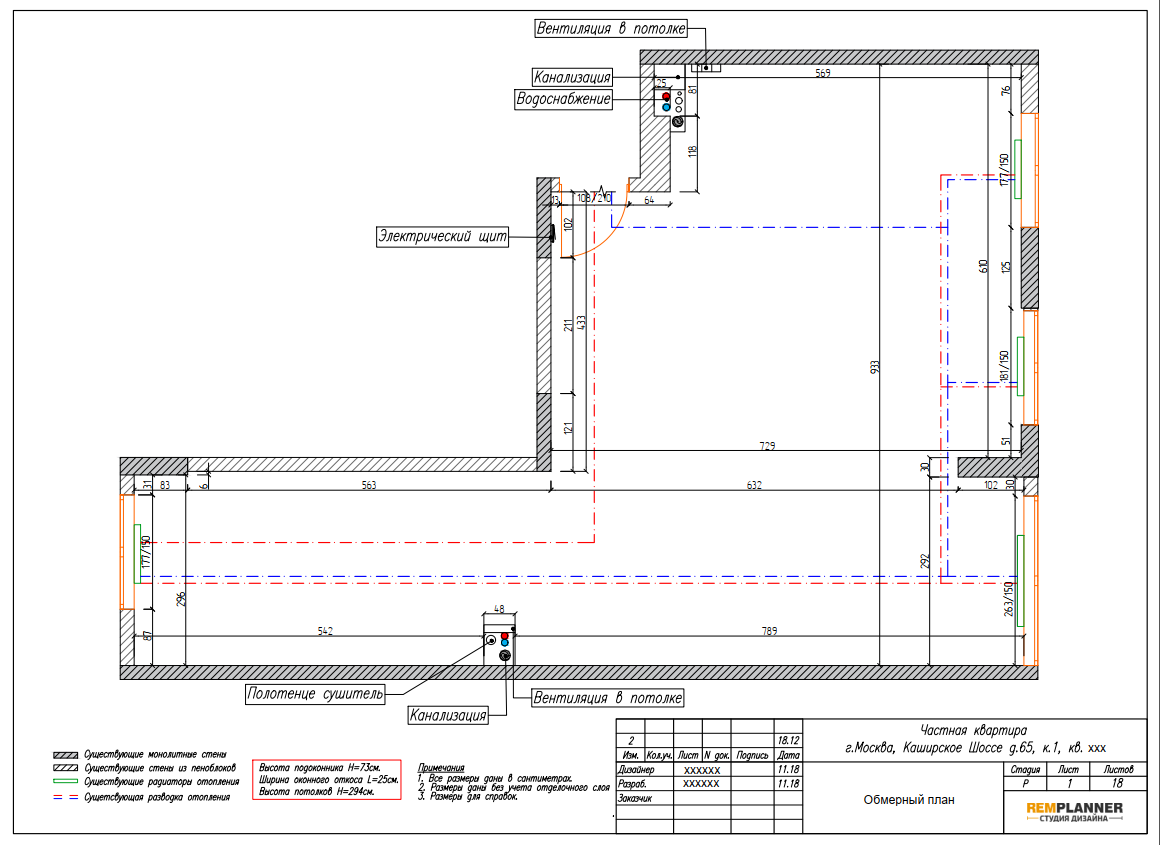The image size is (1160, 845).
Task: Click the top Канализация callout label
Action: point(572,77)
